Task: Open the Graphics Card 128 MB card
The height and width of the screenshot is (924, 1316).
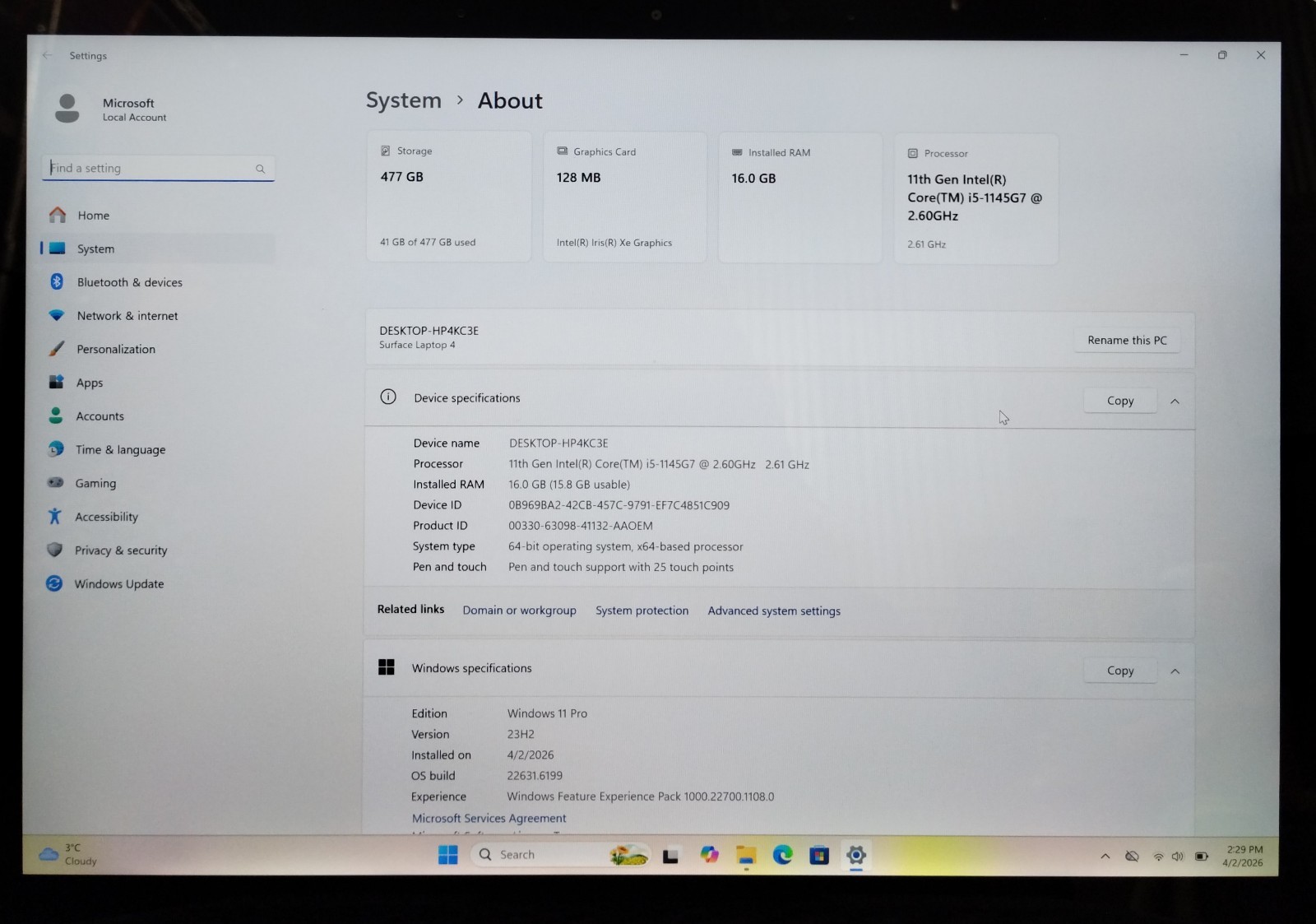Action: click(624, 197)
